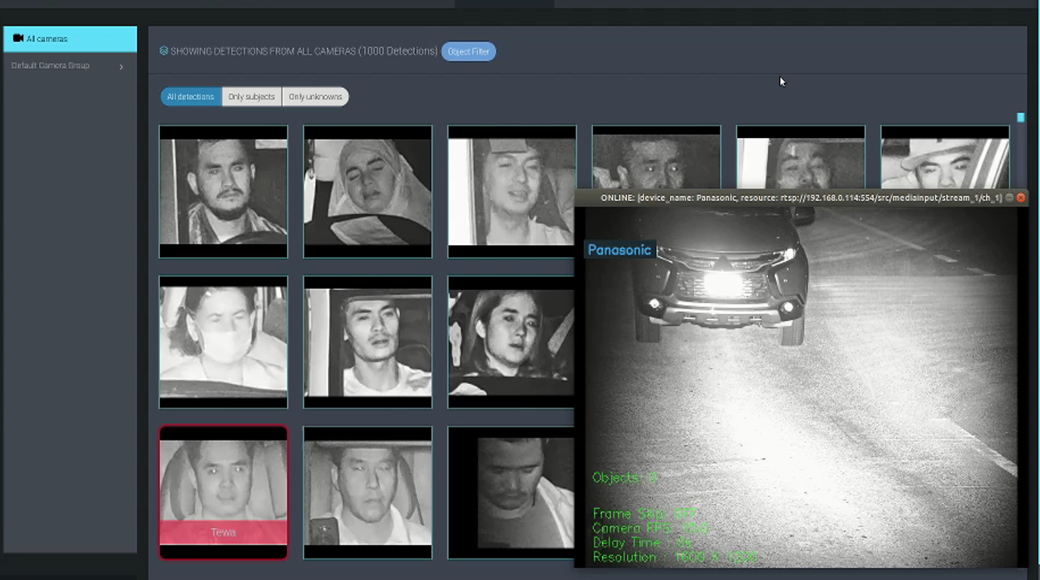
Task: Switch to All detections filter
Action: [191, 97]
